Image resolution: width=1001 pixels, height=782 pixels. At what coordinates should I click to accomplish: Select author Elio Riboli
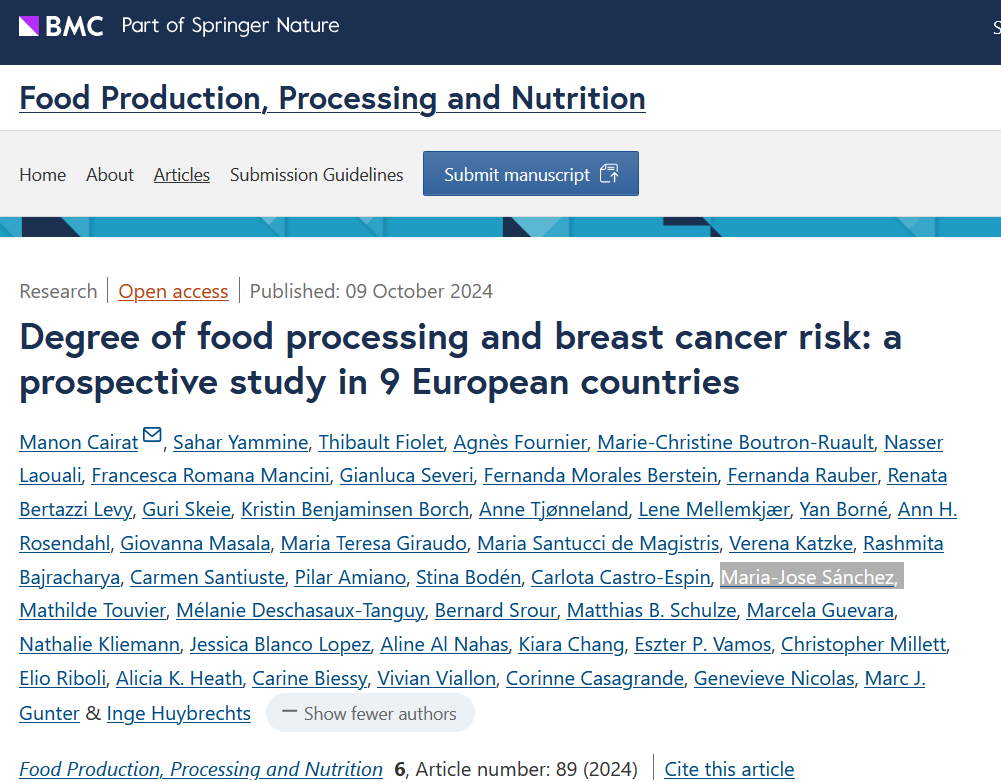[x=63, y=679]
